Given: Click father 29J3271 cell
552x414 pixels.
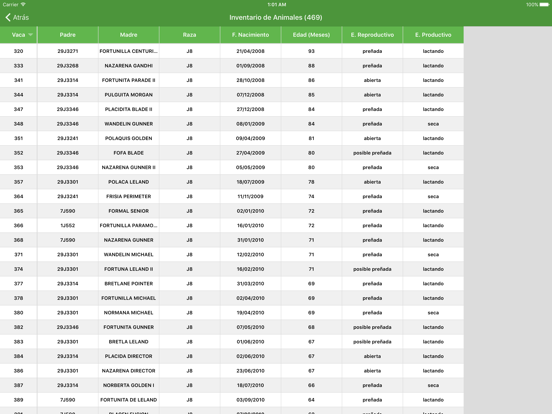Looking at the screenshot, I should click(68, 51).
